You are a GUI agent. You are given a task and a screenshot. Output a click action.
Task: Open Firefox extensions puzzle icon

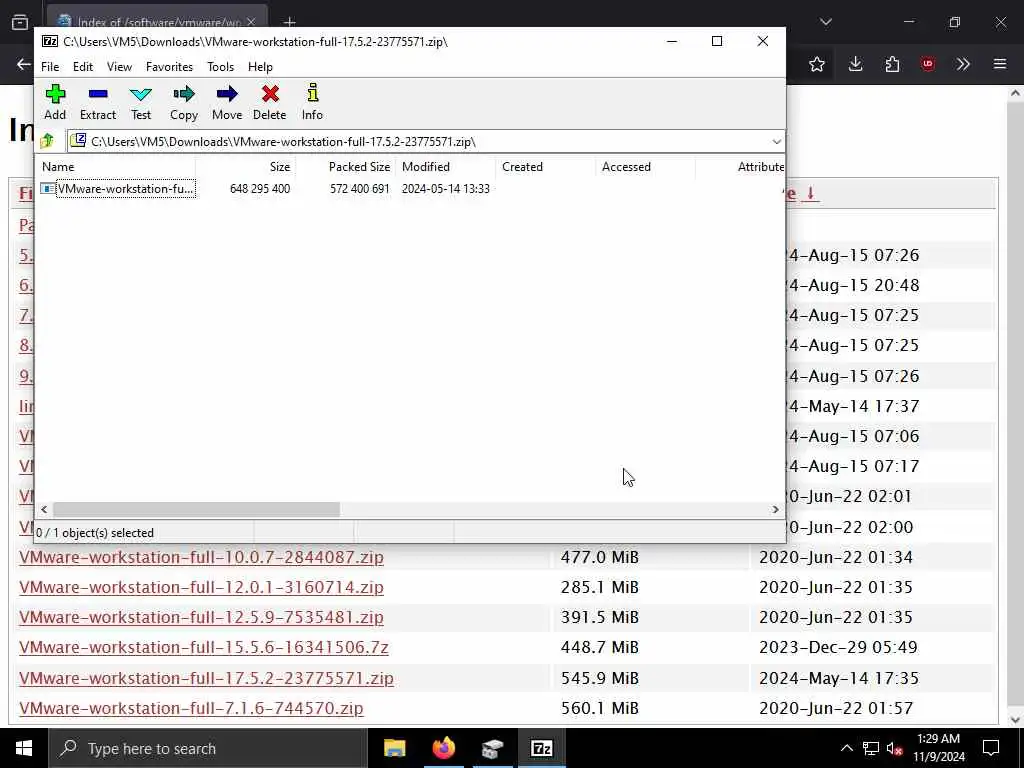(892, 64)
